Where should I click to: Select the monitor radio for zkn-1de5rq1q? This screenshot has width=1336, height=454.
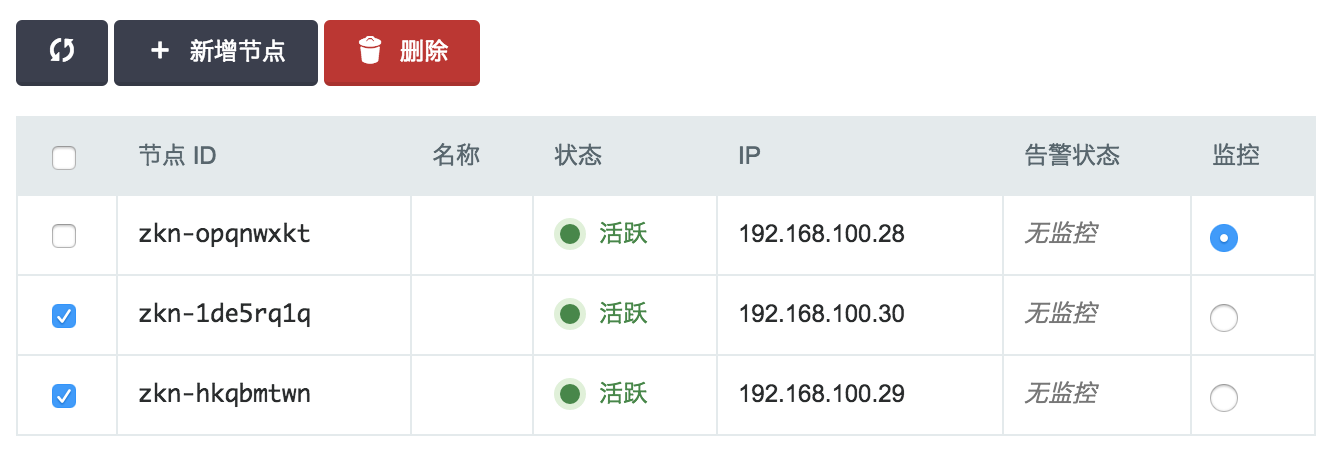[x=1224, y=318]
